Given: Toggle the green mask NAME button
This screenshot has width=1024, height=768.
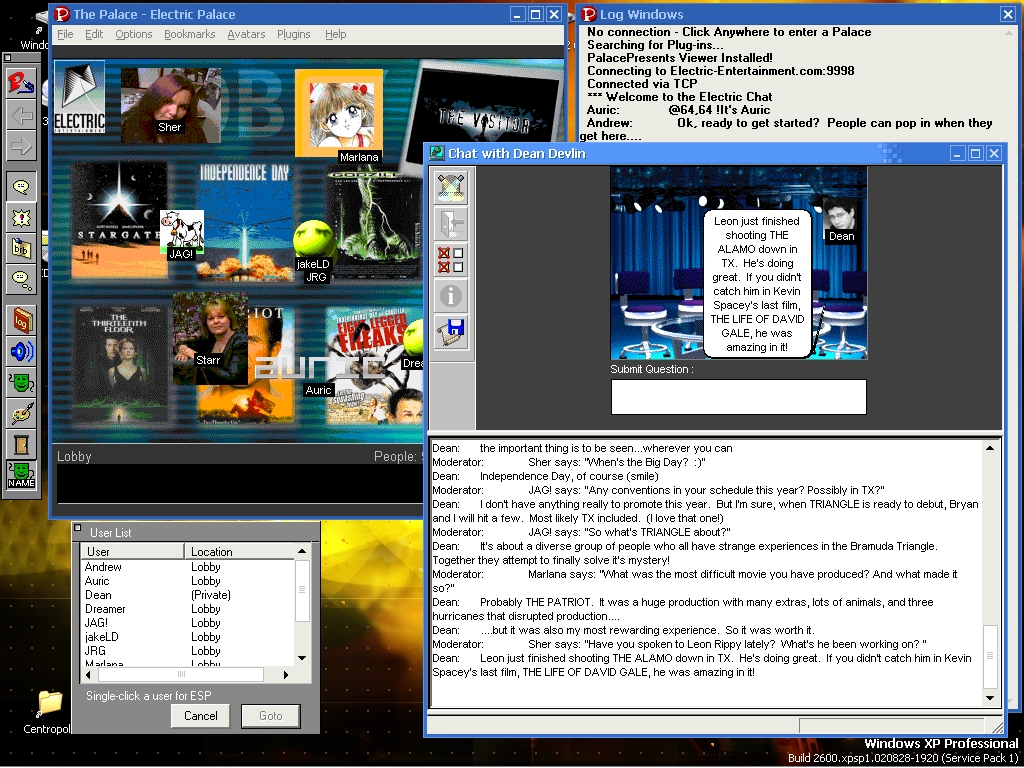Looking at the screenshot, I should pos(22,474).
